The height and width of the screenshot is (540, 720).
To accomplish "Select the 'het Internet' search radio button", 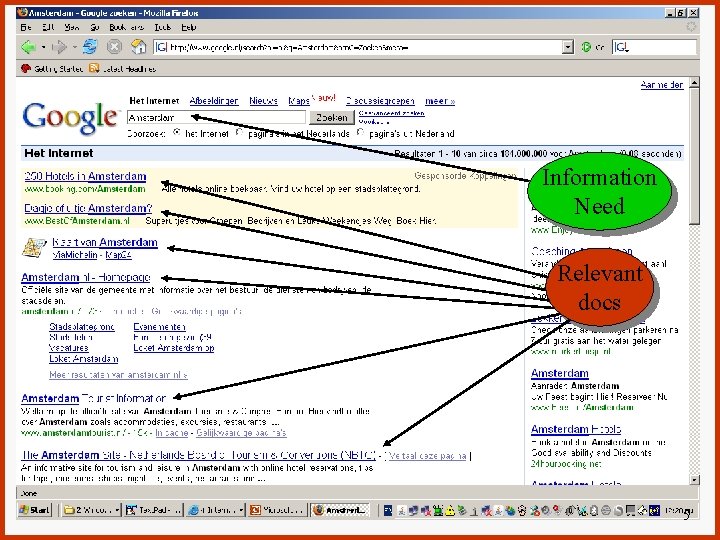I will pyautogui.click(x=177, y=132).
